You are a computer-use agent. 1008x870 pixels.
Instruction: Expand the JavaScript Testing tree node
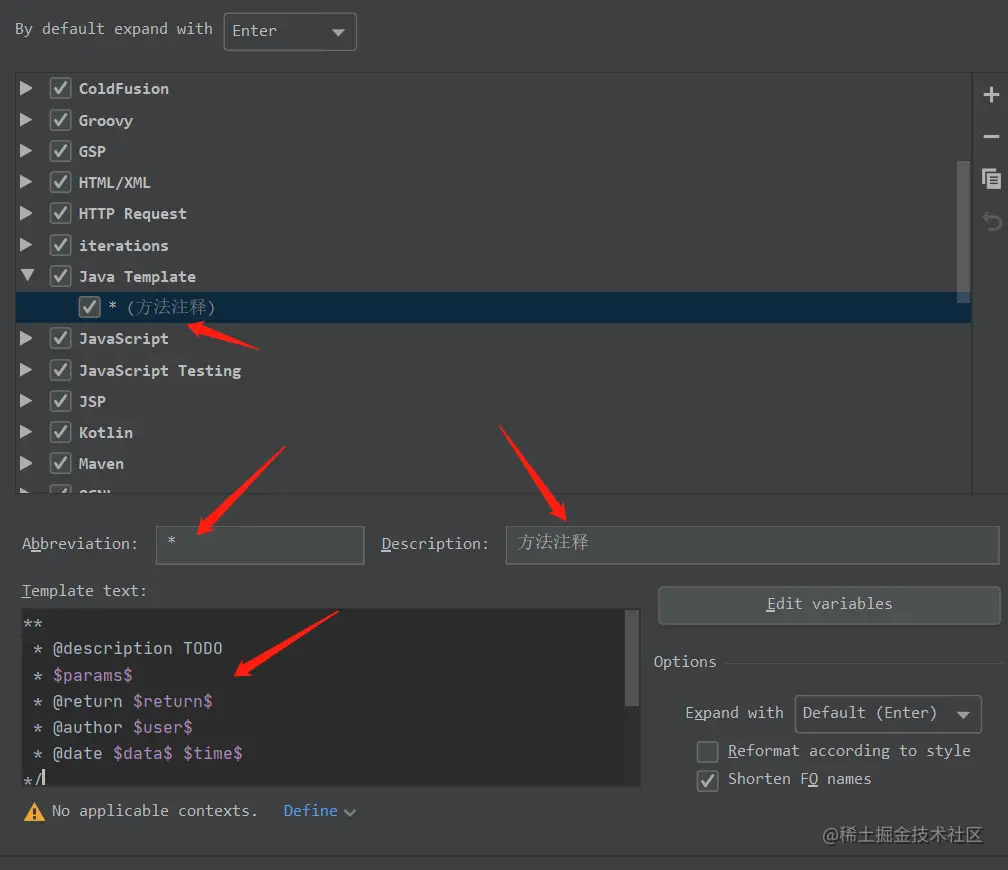tap(26, 370)
